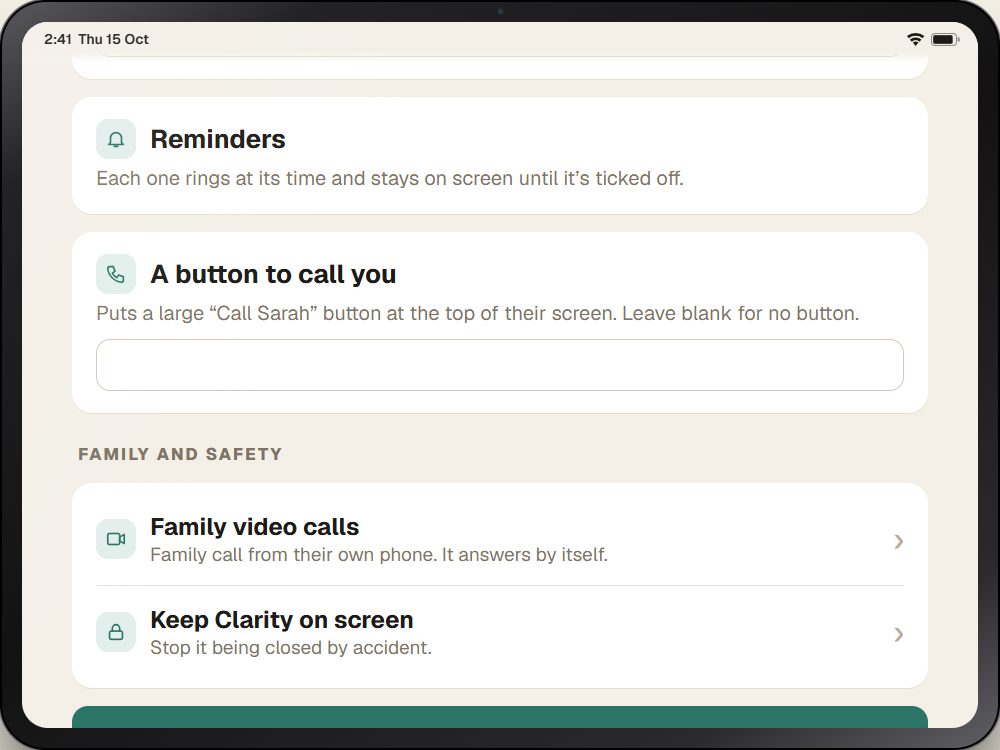
Task: Click the video camera icon for Family video calls
Action: click(x=116, y=539)
